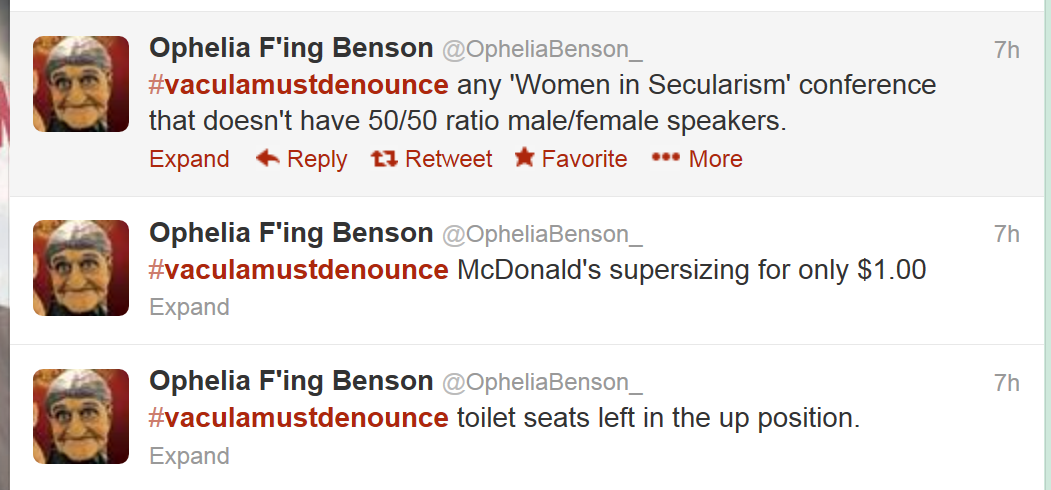Expand the McDonald's supersizing tweet

coord(189,307)
